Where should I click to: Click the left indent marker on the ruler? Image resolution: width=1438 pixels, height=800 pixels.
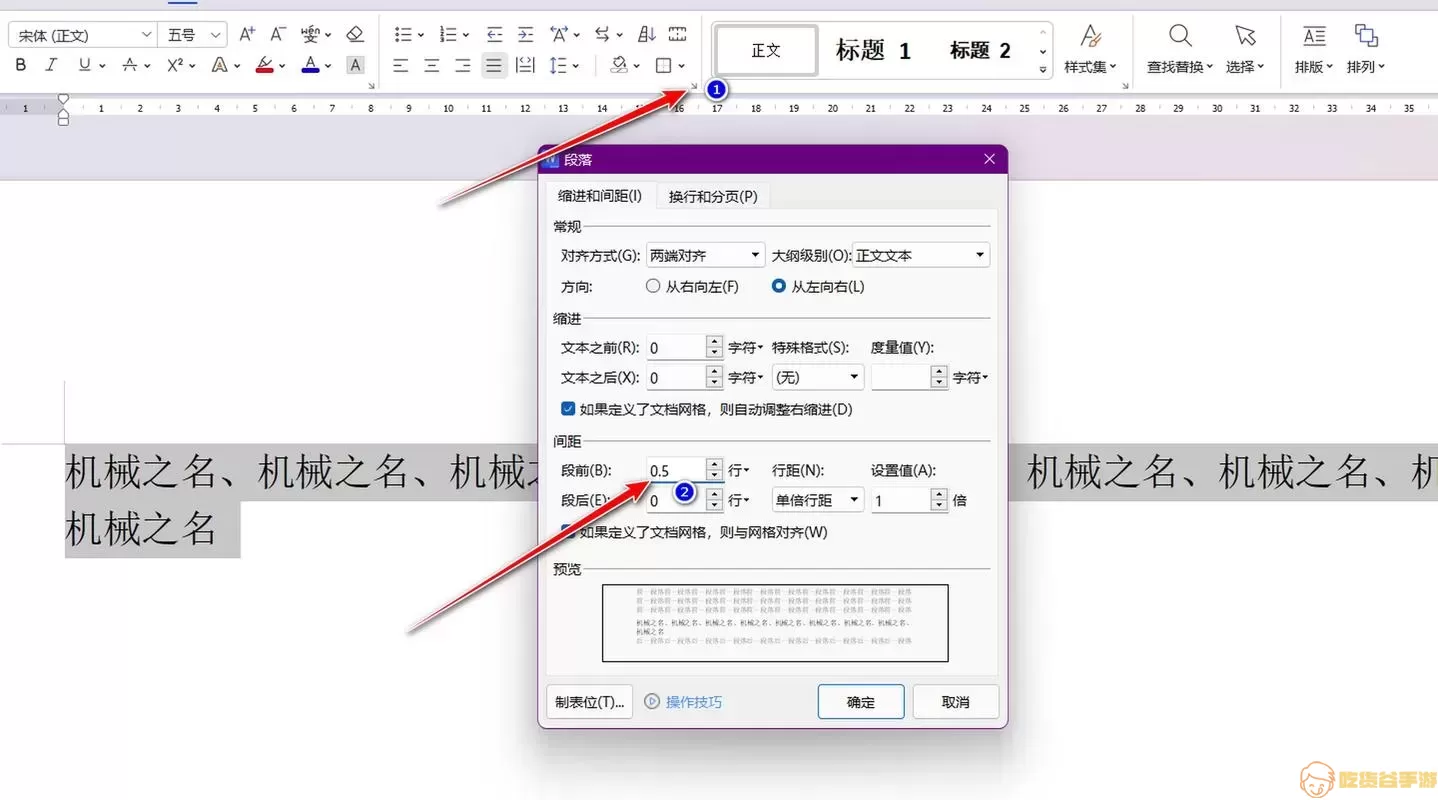(x=63, y=119)
